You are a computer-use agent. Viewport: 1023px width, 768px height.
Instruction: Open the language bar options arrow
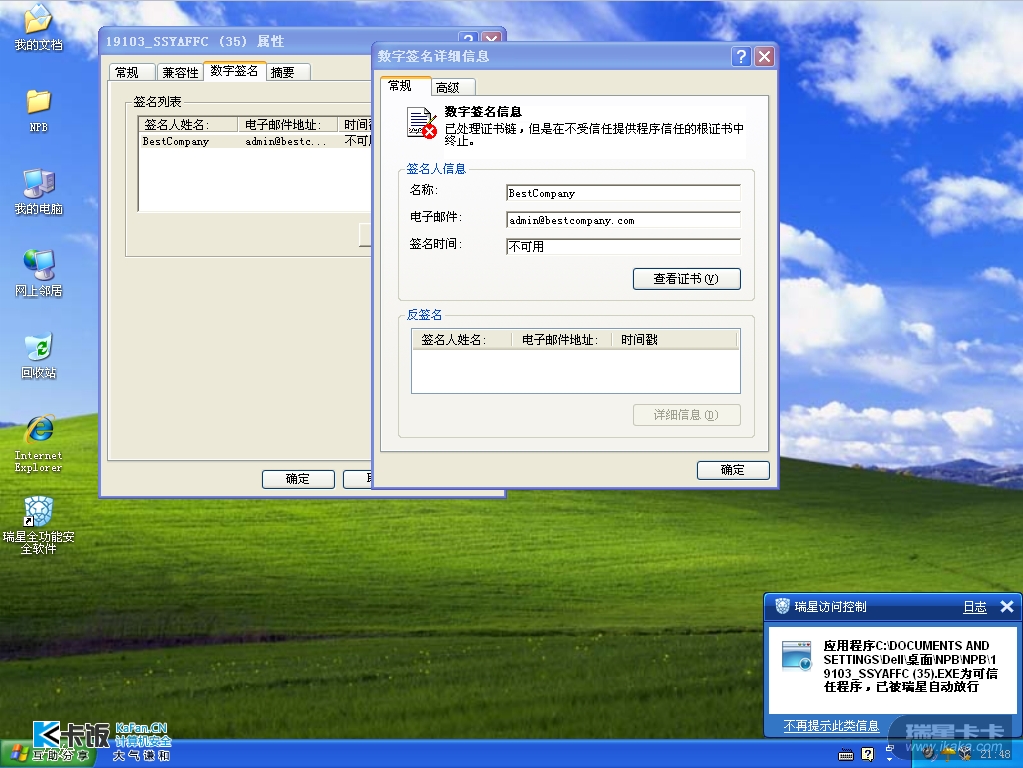tap(889, 760)
